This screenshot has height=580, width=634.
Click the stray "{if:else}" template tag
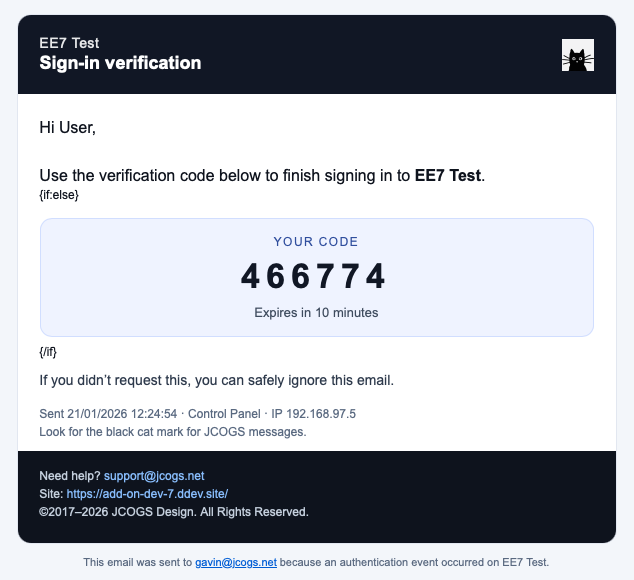point(59,195)
